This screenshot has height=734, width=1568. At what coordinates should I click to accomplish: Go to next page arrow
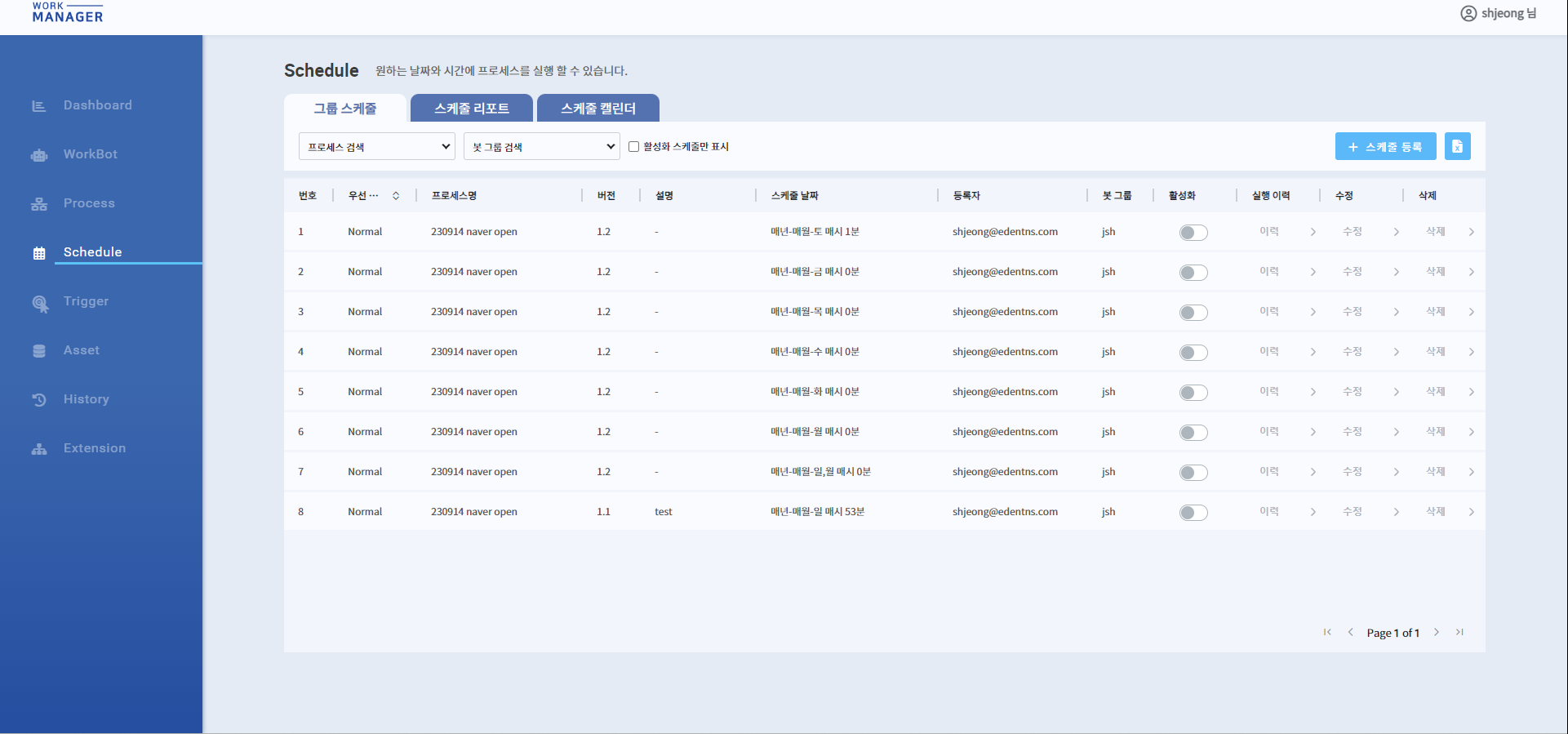[1437, 633]
